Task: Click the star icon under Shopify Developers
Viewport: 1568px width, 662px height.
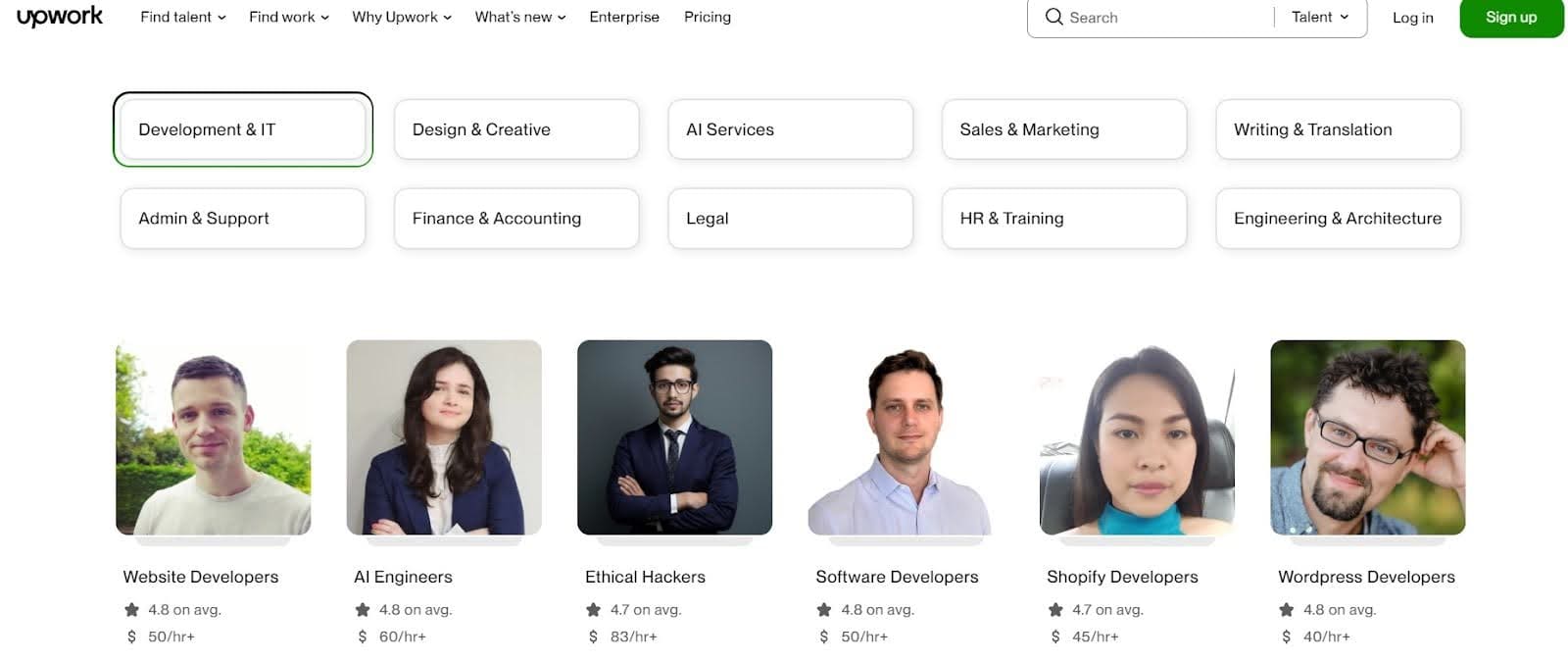Action: [1053, 609]
